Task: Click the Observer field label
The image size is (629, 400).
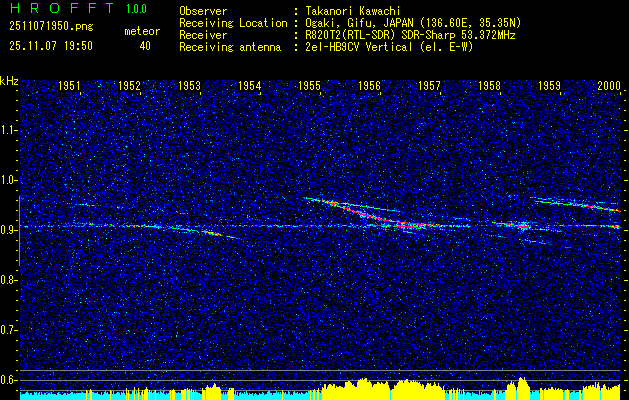Action: pyautogui.click(x=203, y=11)
